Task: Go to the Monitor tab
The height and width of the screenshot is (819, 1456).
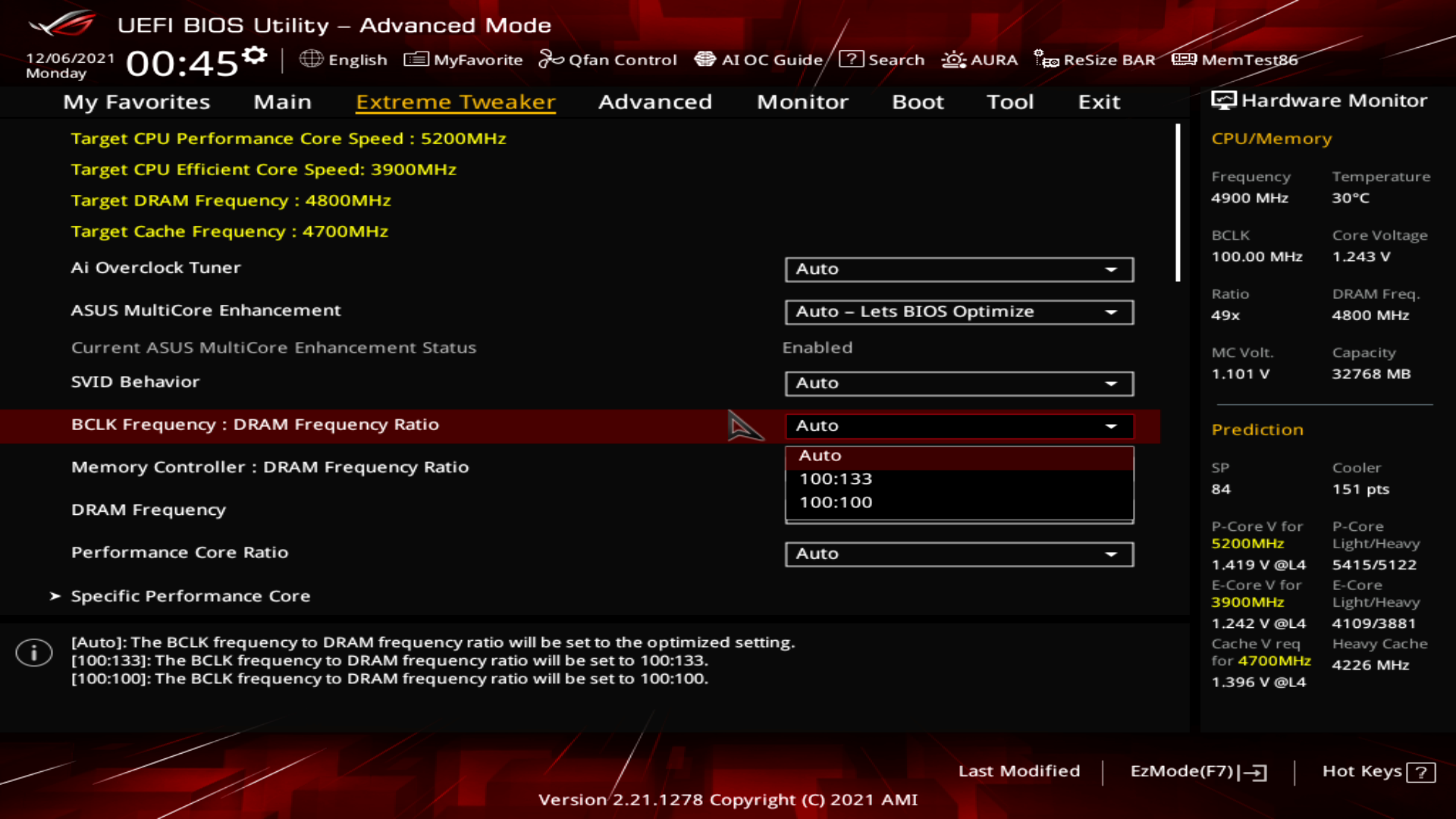Action: (802, 102)
